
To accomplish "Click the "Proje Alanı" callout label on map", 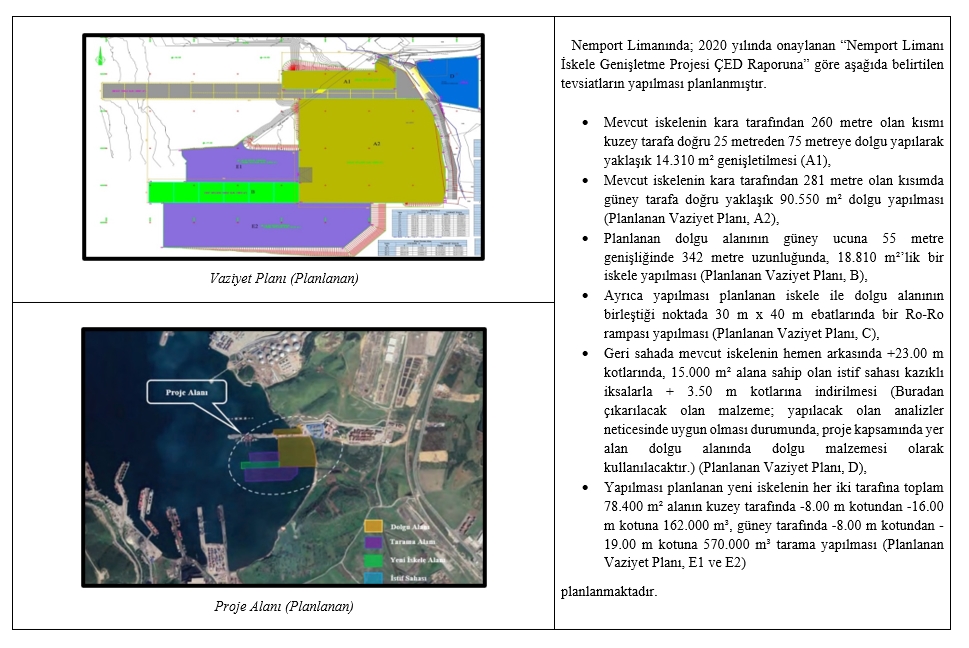I will [x=187, y=392].
